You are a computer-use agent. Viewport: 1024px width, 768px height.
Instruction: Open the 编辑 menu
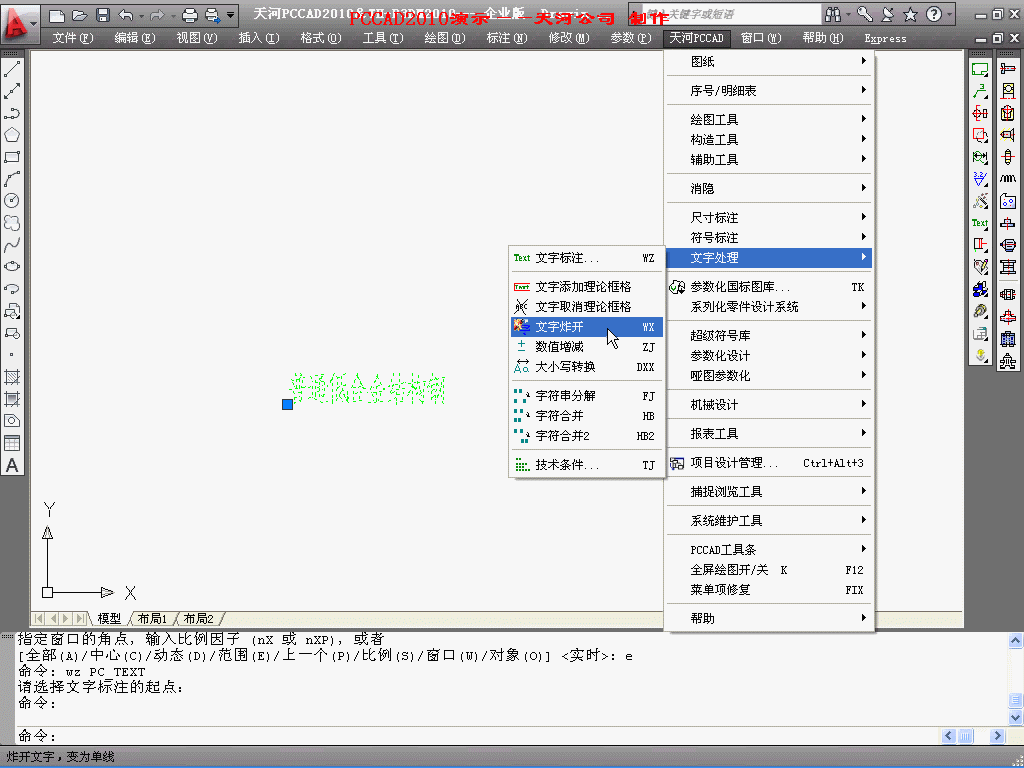coord(135,38)
